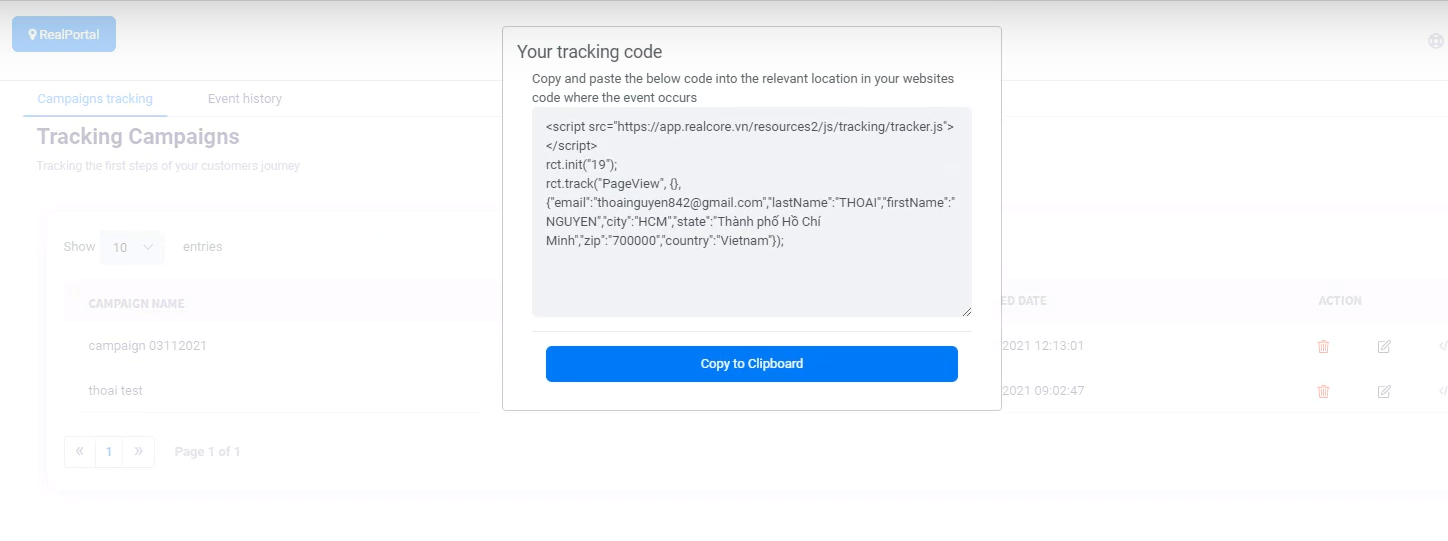The image size is (1448, 541).
Task: Copy tracking code to clipboard
Action: [752, 364]
